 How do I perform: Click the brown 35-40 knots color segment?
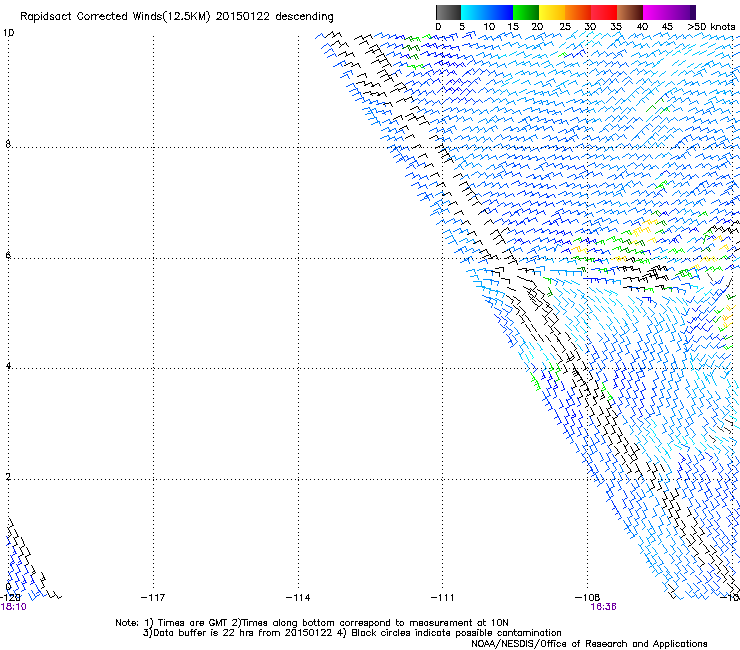(630, 12)
